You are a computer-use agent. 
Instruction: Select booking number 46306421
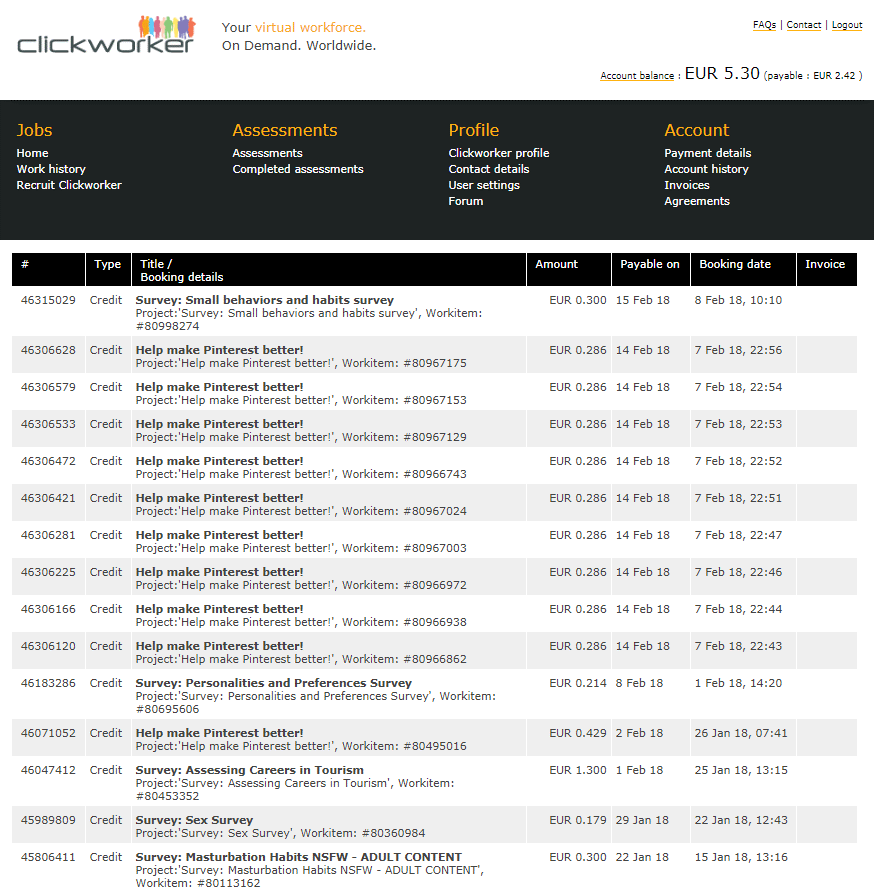point(48,498)
